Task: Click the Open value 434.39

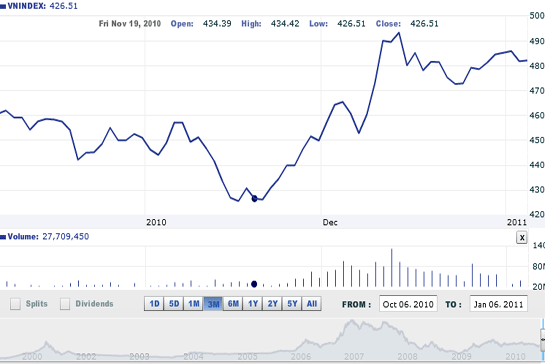Action: (217, 23)
